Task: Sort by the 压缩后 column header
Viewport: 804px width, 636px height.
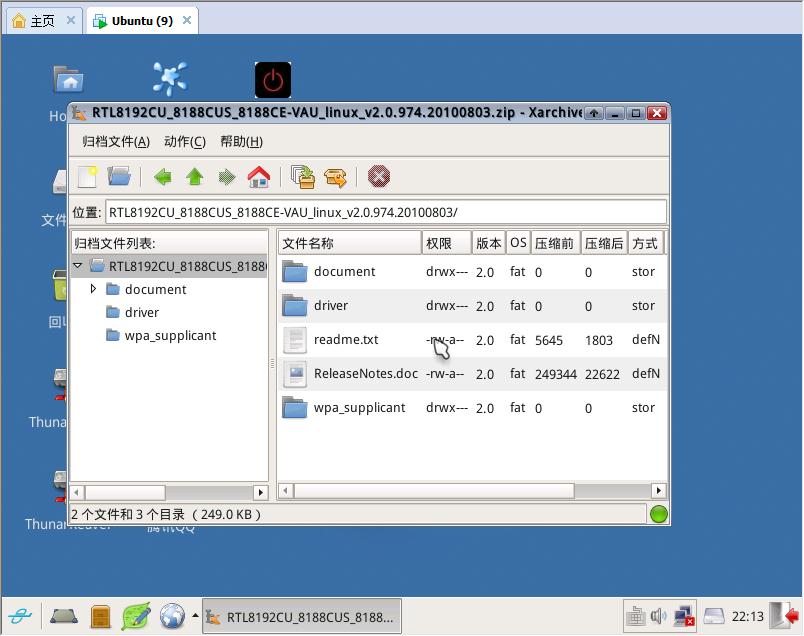Action: [x=604, y=243]
